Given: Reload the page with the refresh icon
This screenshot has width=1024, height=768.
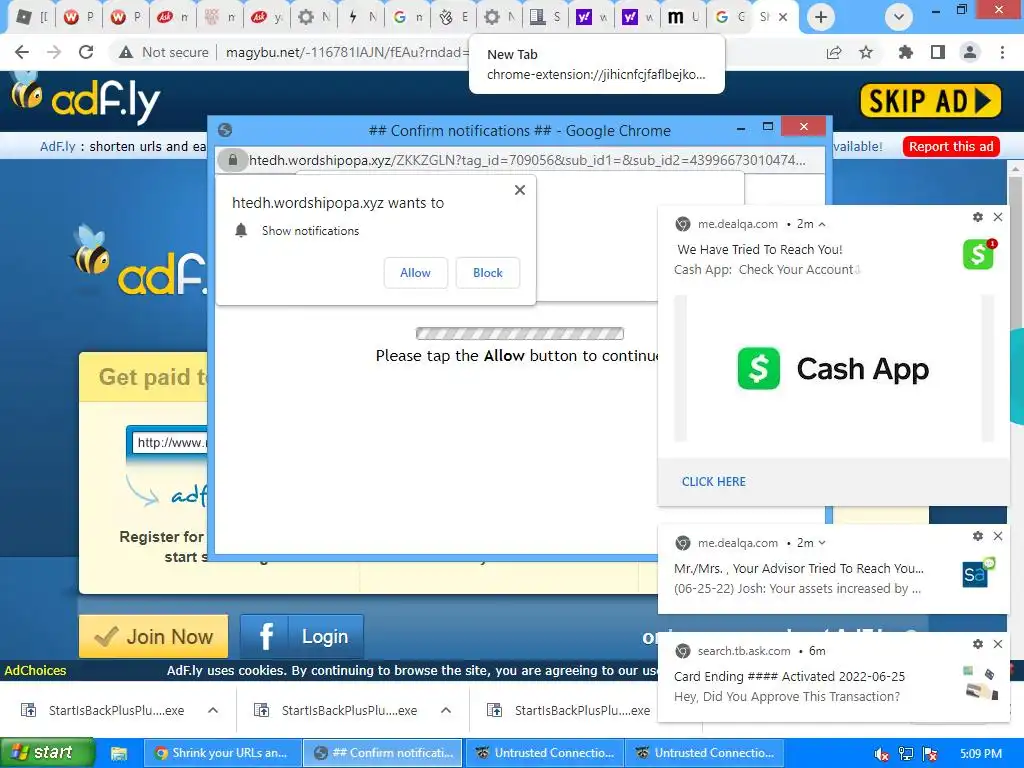Looking at the screenshot, I should (86, 52).
